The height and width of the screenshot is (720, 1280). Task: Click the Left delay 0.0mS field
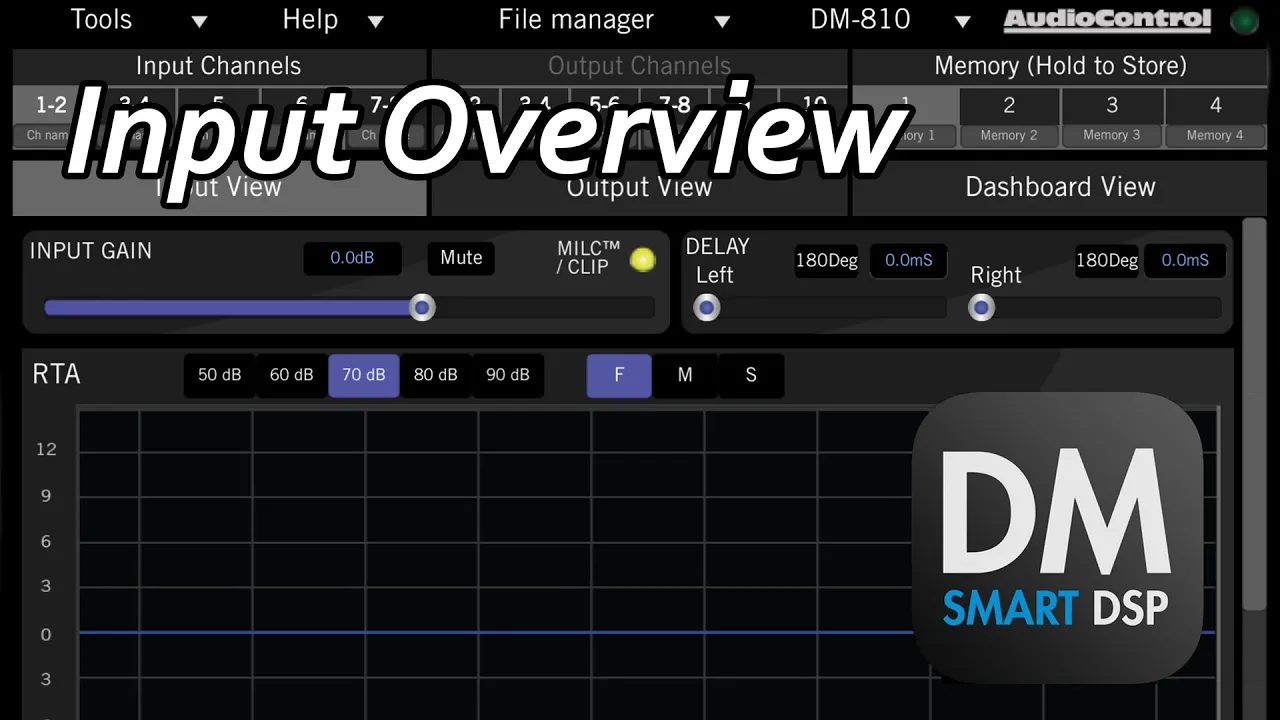[x=908, y=261]
